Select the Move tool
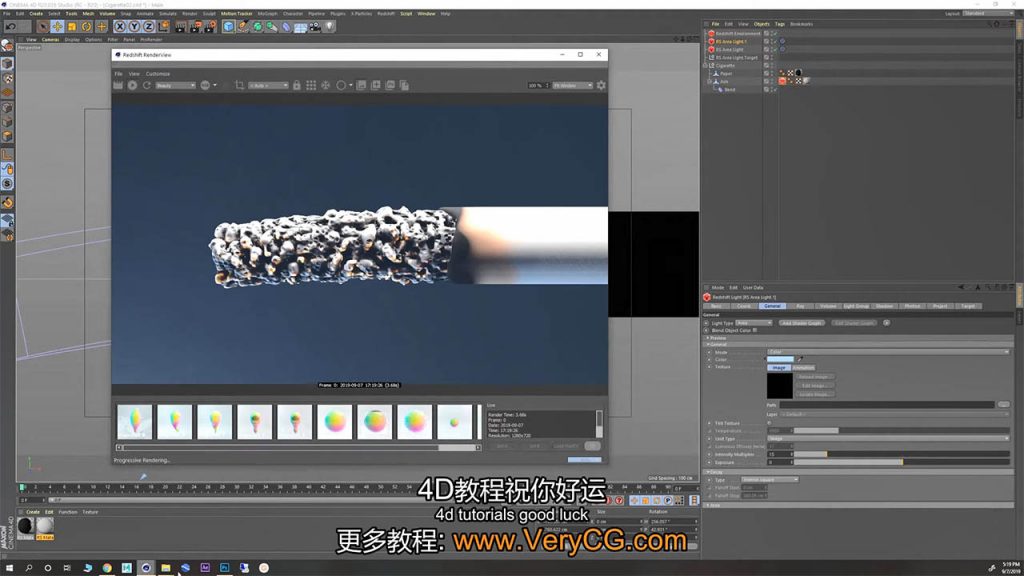The image size is (1024, 576). tap(57, 27)
